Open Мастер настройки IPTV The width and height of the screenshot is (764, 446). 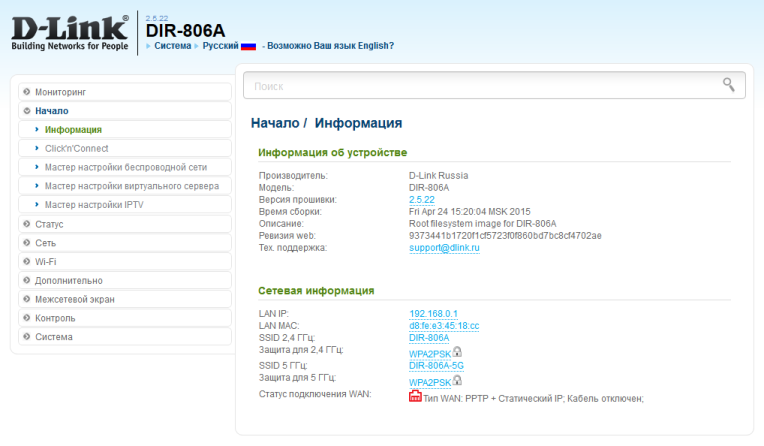tap(125, 205)
